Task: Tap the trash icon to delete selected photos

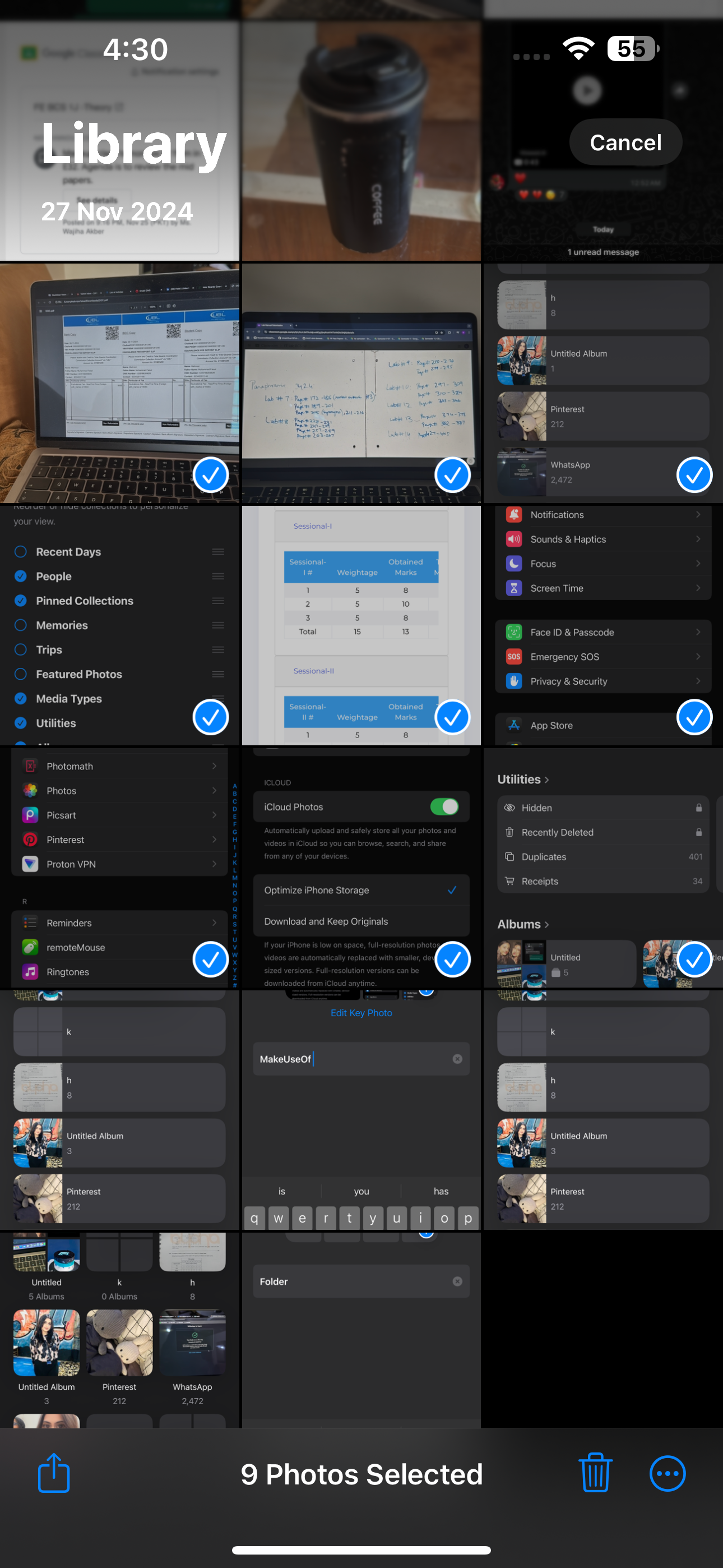Action: click(595, 1473)
